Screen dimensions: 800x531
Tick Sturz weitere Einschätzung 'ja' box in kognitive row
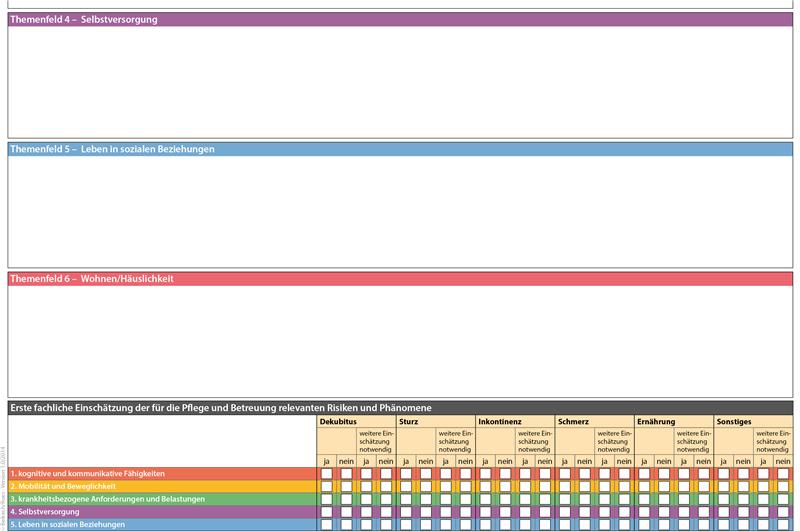coord(446,473)
